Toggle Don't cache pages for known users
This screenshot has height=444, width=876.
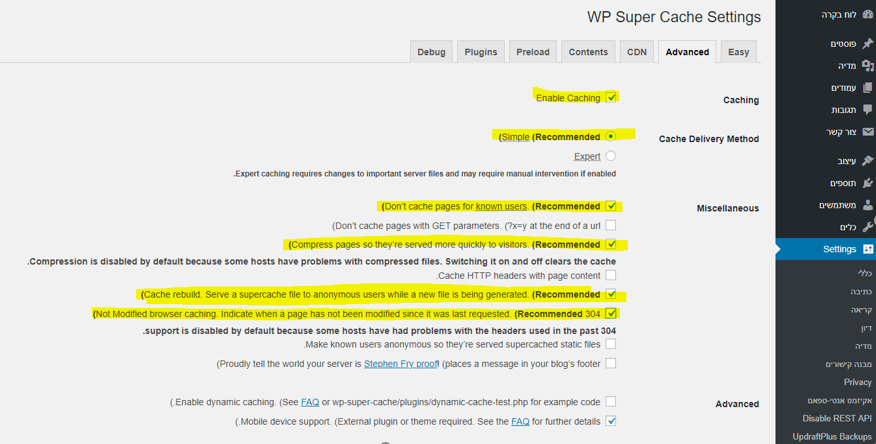611,206
